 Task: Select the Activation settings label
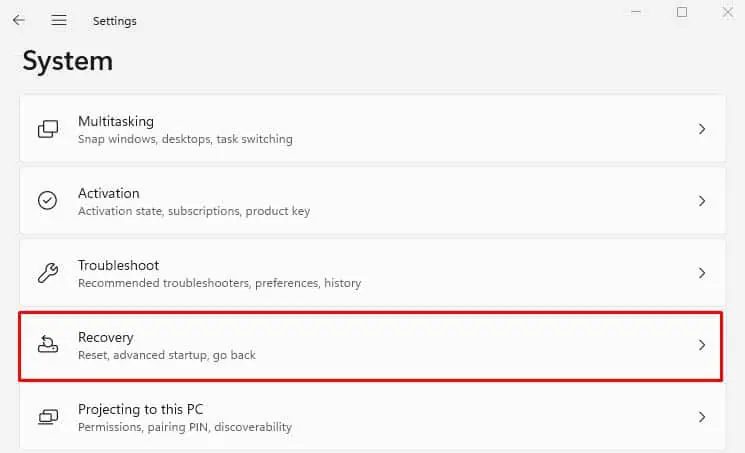click(x=109, y=193)
